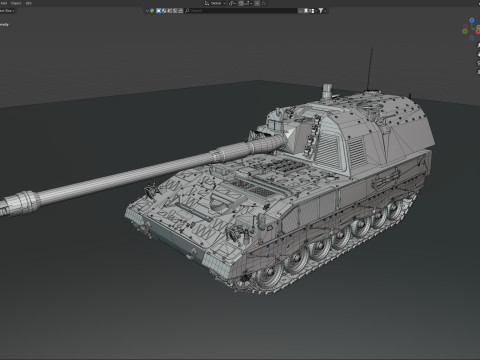Open the Global transform orientation dropdown
Image resolution: width=480 pixels, height=360 pixels.
point(215,3)
